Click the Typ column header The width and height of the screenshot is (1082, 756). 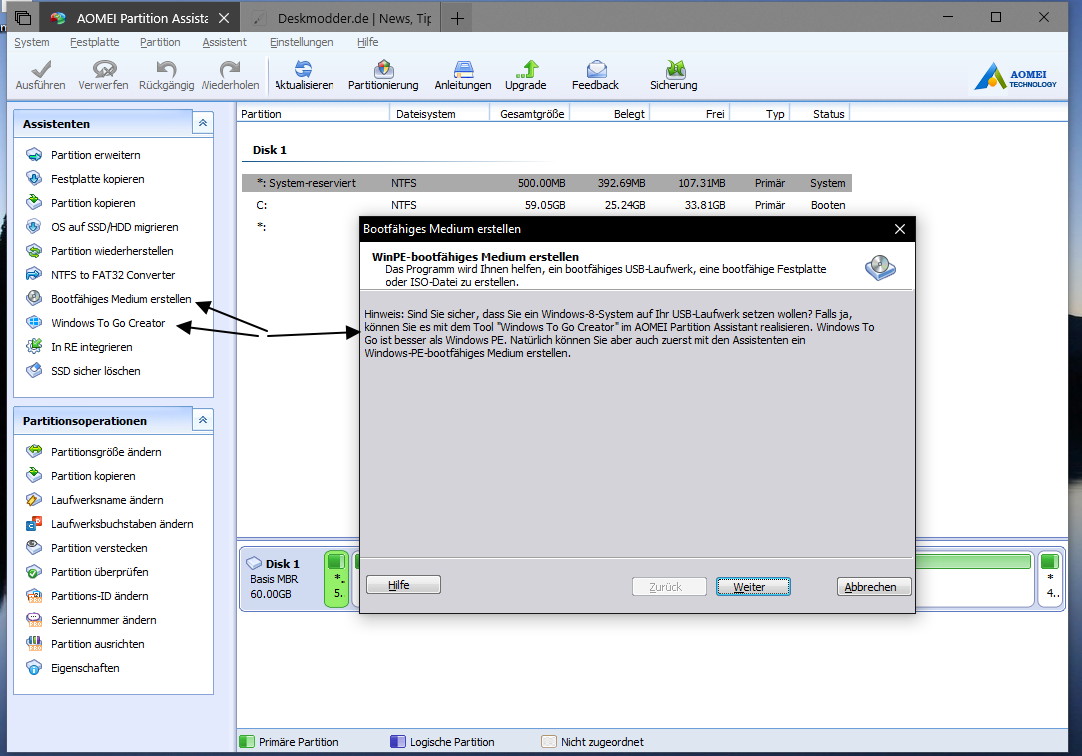click(x=760, y=114)
